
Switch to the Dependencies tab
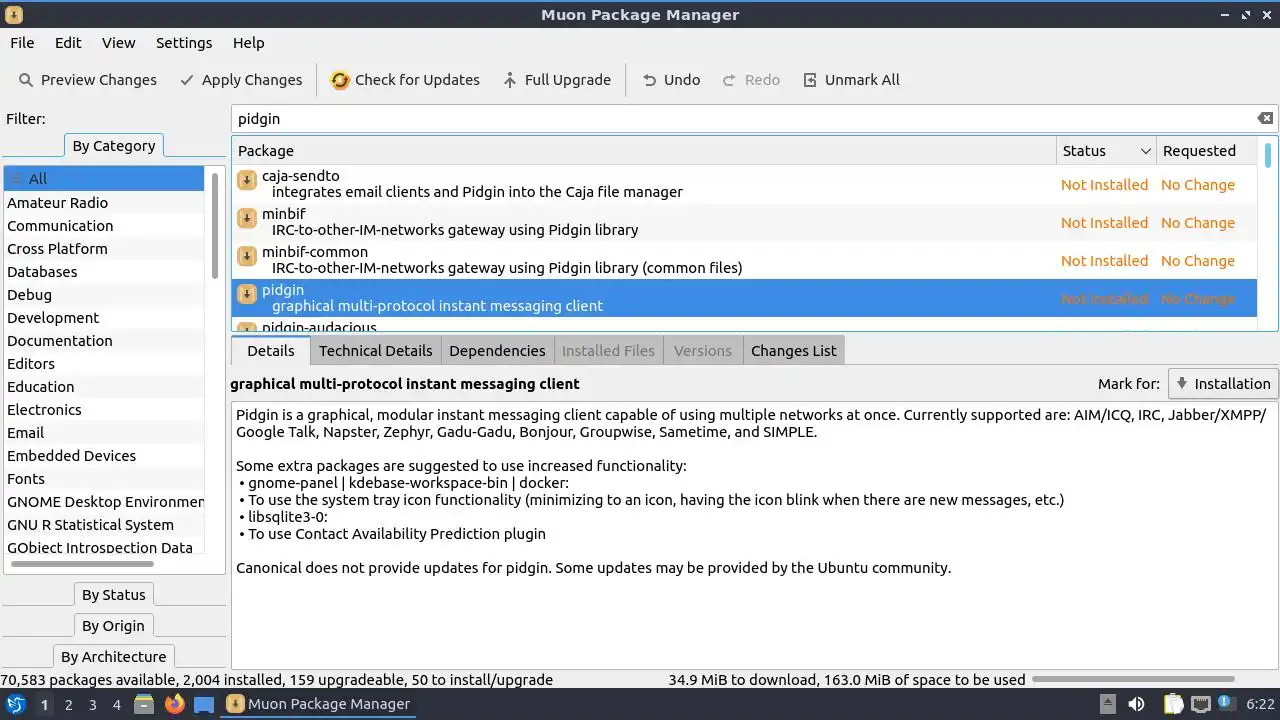pos(497,350)
